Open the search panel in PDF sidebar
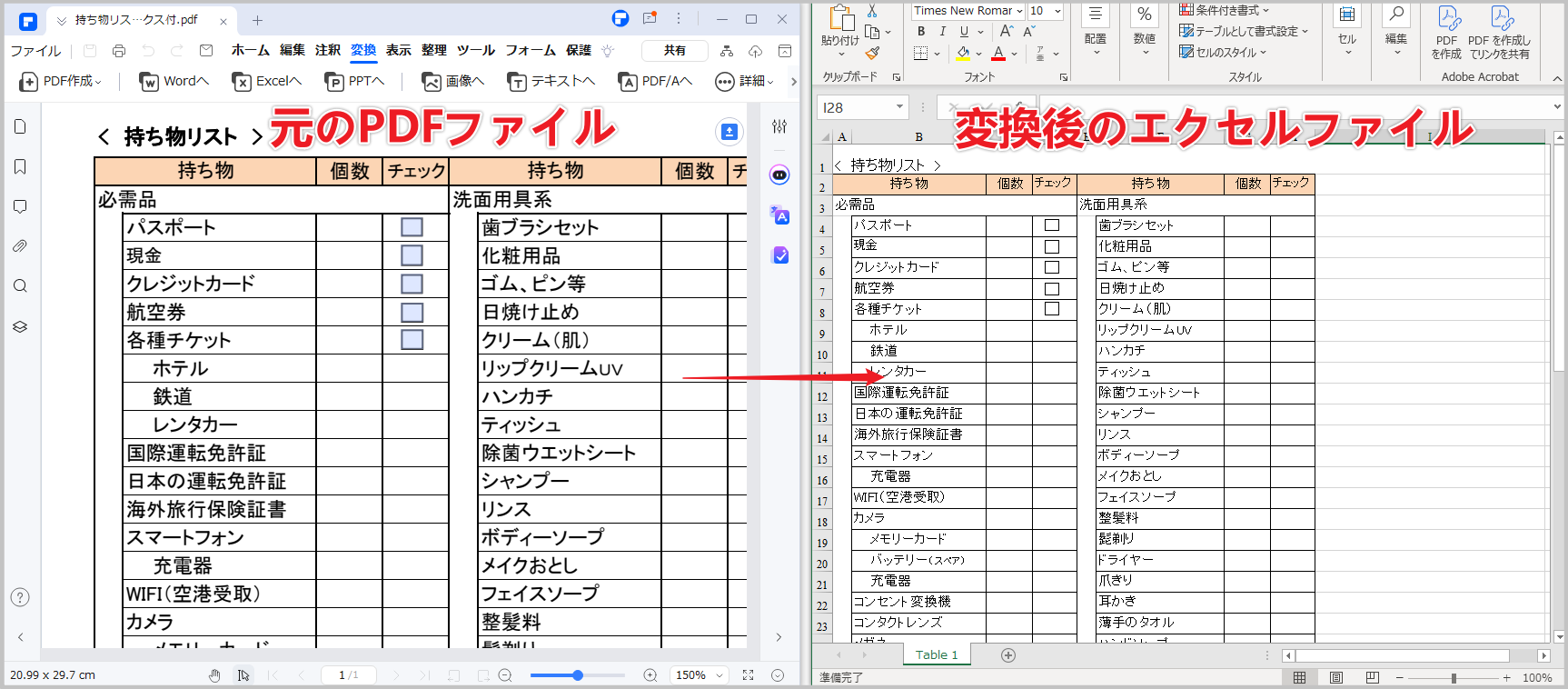Screen dimensions: 1568x689 tap(20, 286)
